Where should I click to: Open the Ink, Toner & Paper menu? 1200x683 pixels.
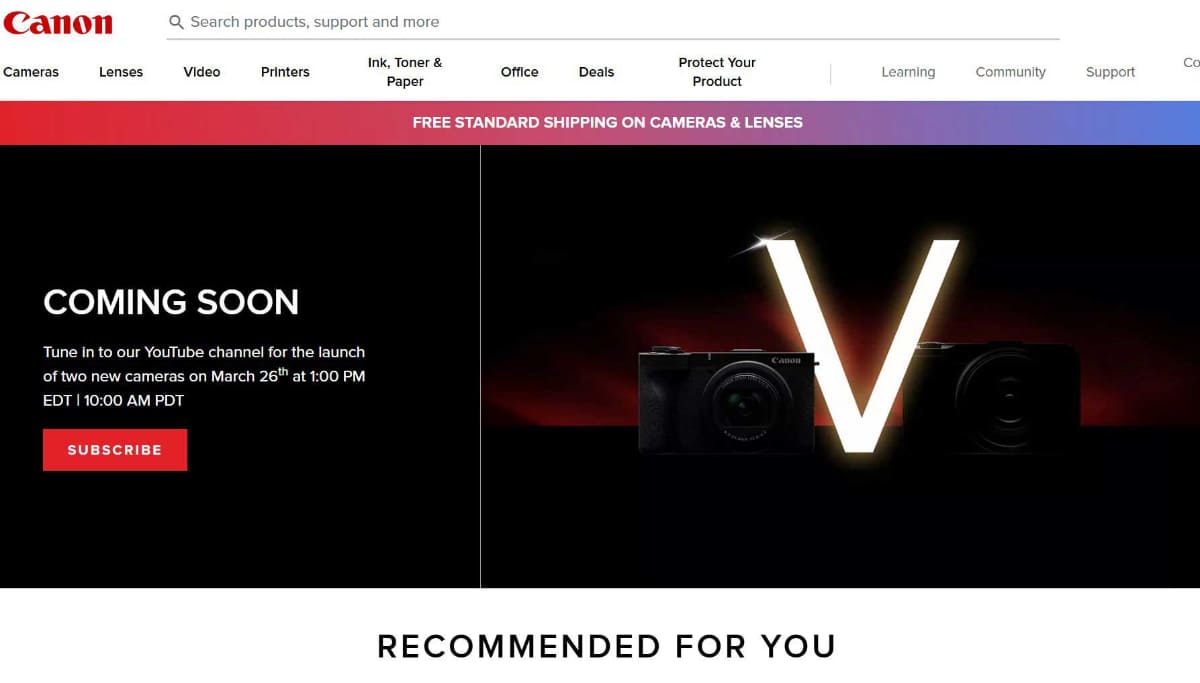(x=405, y=72)
